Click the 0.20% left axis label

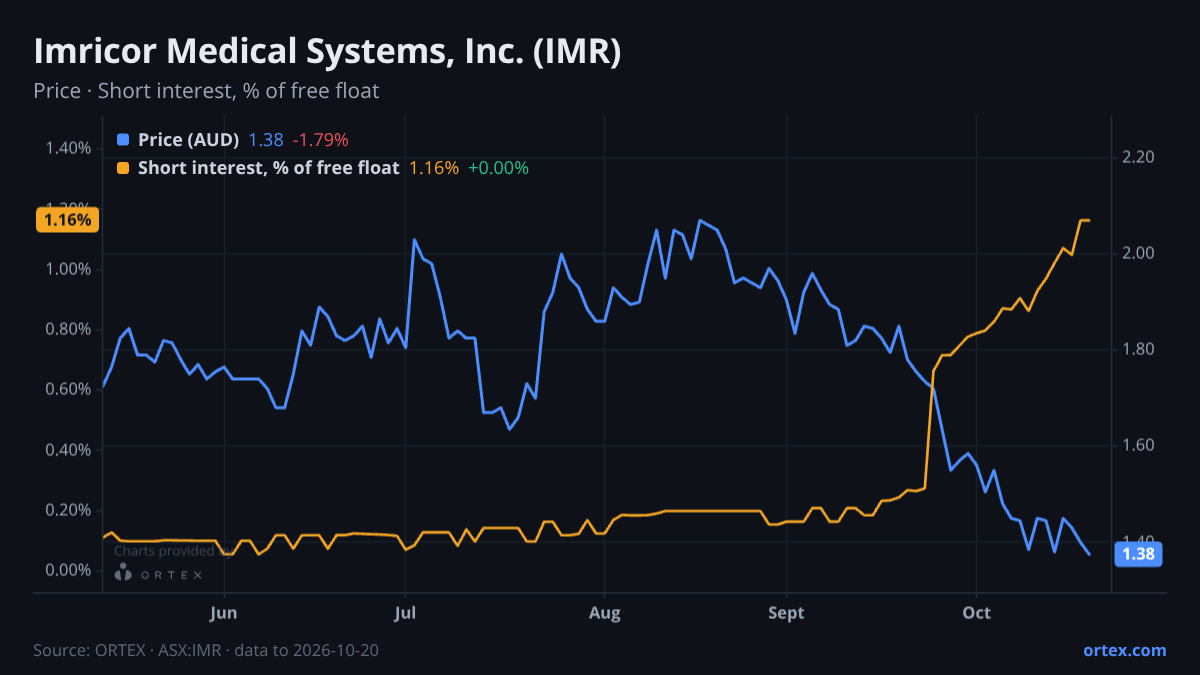pos(68,510)
